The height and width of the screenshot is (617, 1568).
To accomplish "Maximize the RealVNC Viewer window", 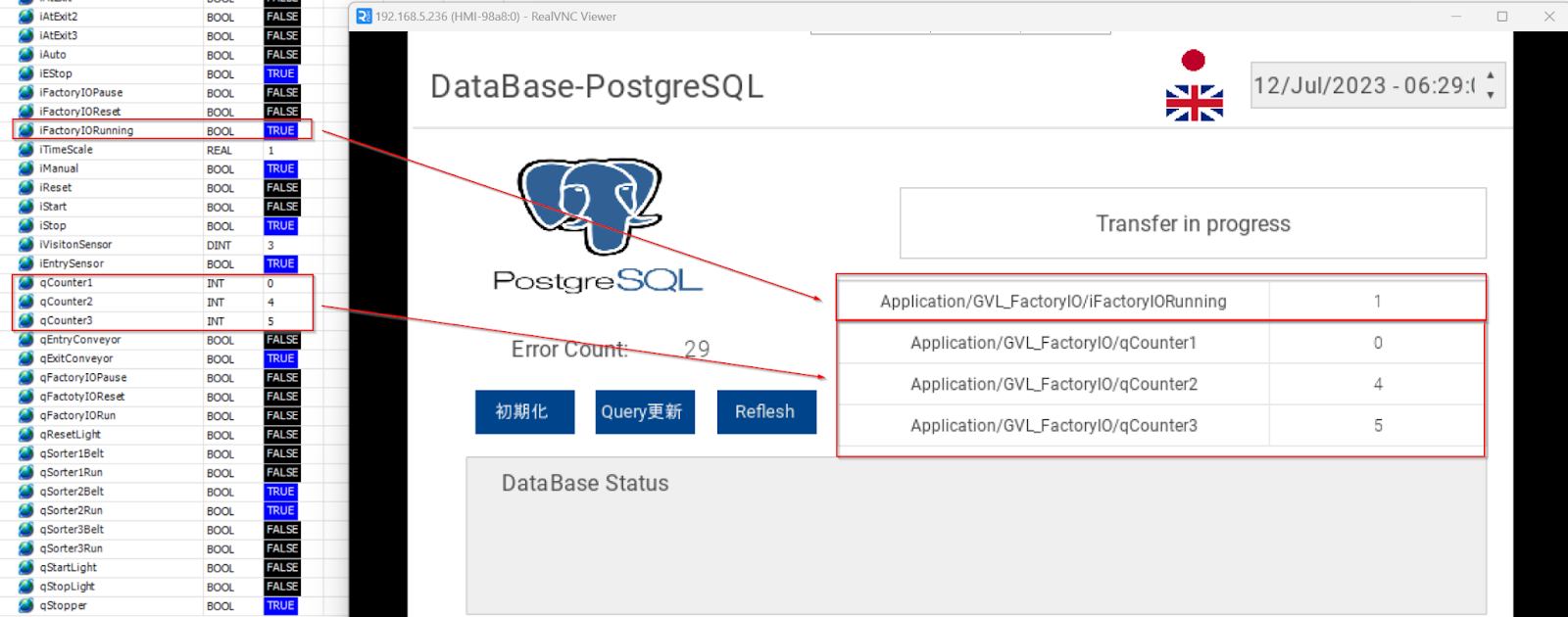I will pyautogui.click(x=1501, y=16).
